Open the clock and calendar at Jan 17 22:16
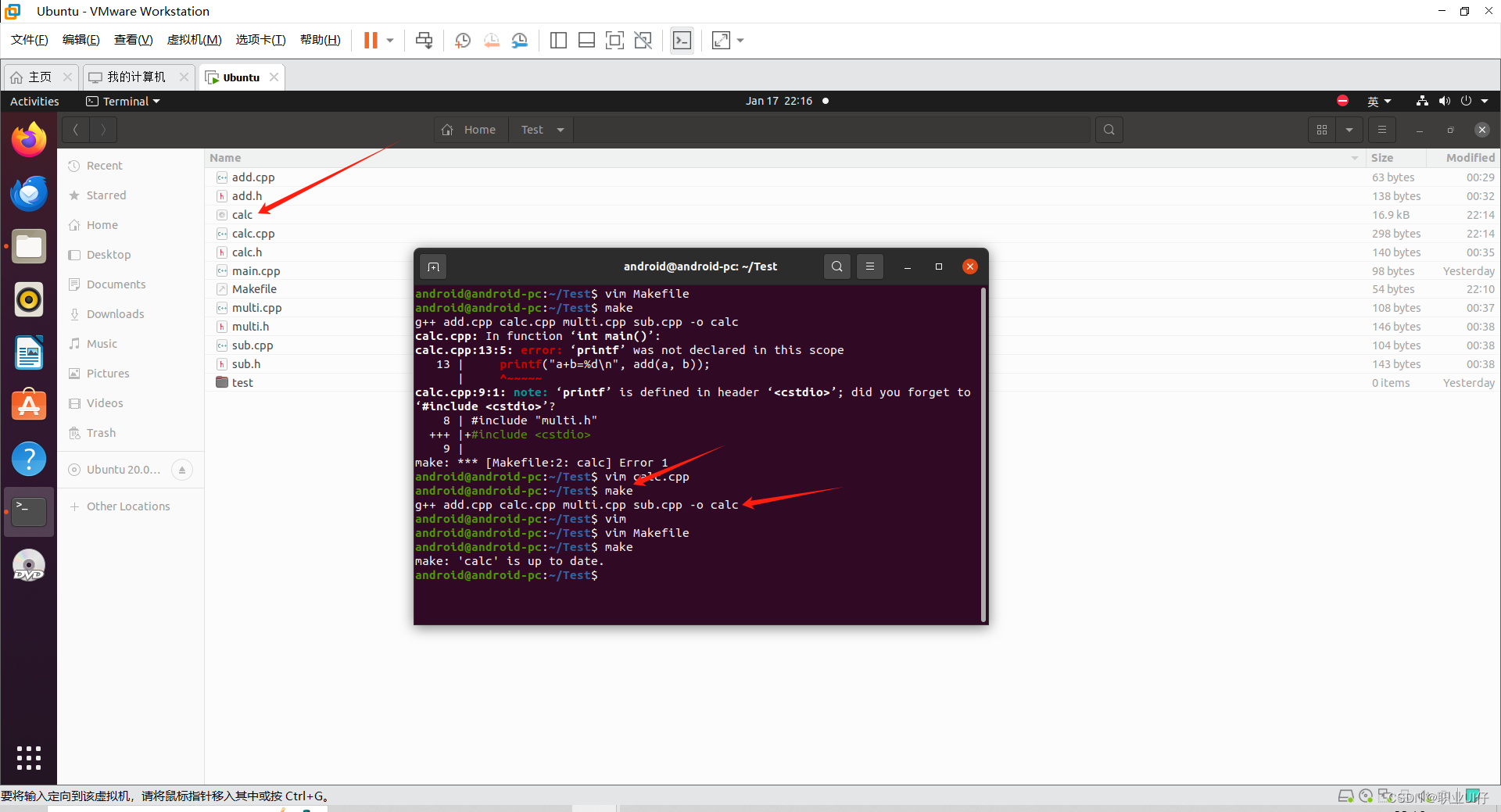1501x812 pixels. 779,101
